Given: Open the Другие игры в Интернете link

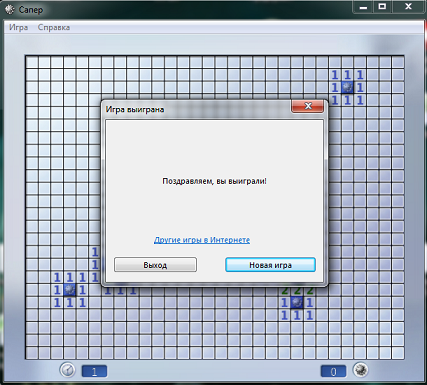Looking at the screenshot, I should pyautogui.click(x=202, y=240).
